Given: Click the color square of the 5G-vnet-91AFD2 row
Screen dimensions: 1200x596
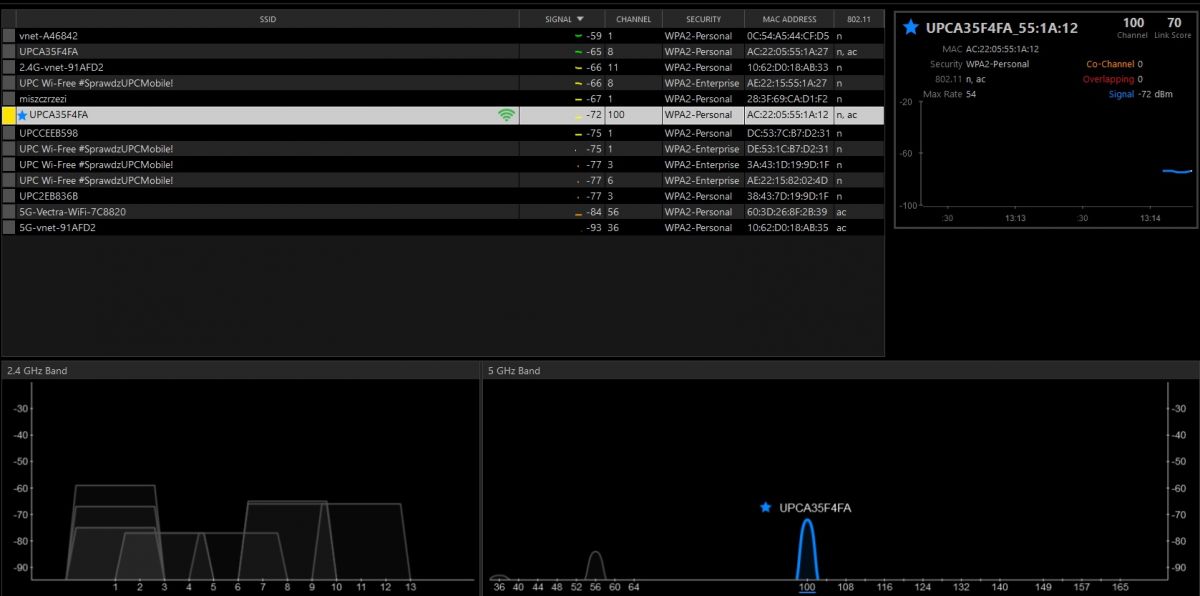Looking at the screenshot, I should (x=9, y=228).
